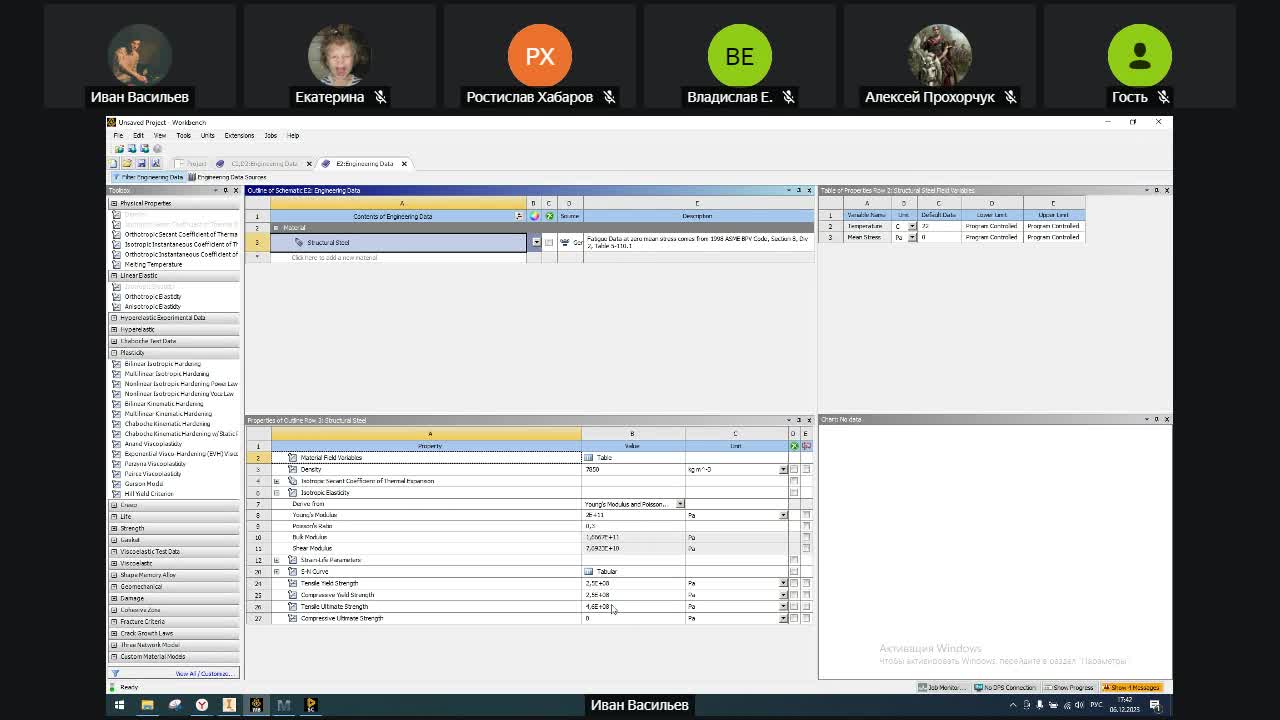Open the Windows Start menu
The width and height of the screenshot is (1280, 720).
click(119, 705)
